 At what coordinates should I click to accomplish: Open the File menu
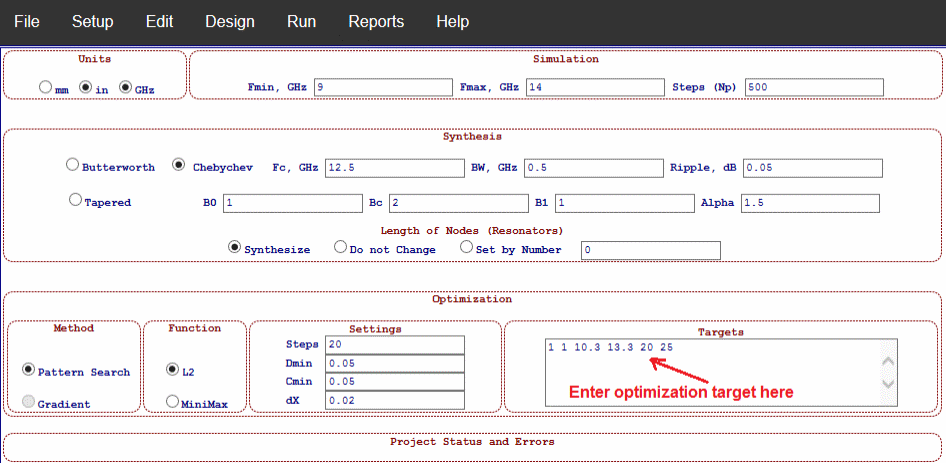point(27,21)
